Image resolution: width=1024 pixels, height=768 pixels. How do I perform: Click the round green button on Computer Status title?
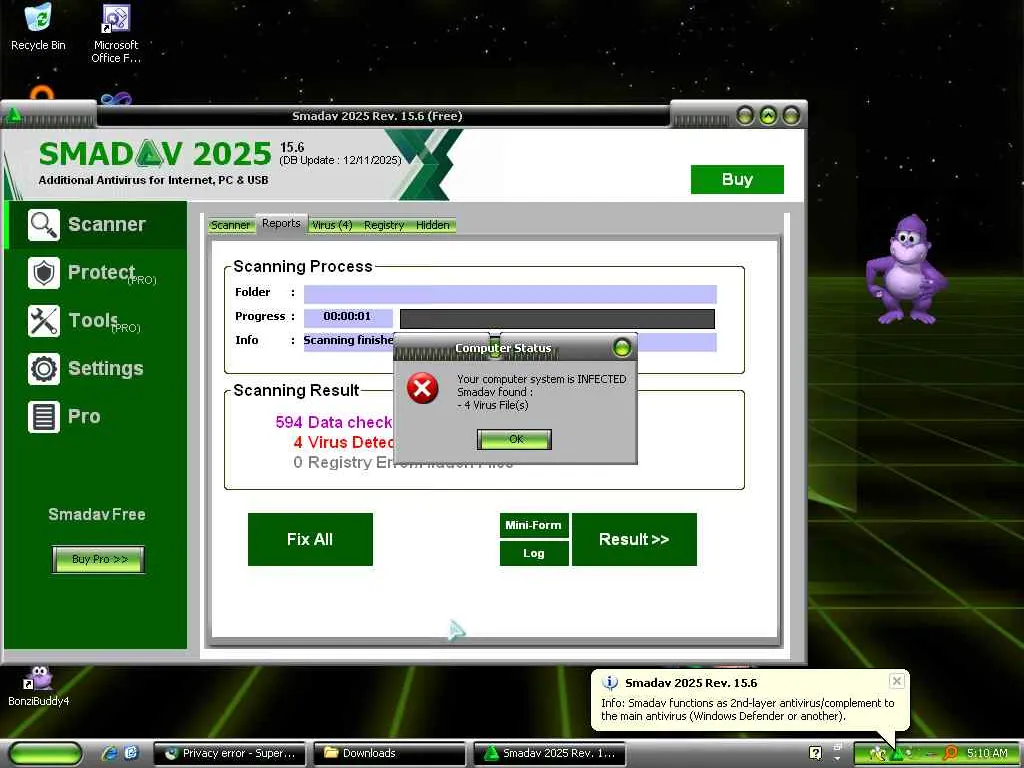click(x=622, y=347)
